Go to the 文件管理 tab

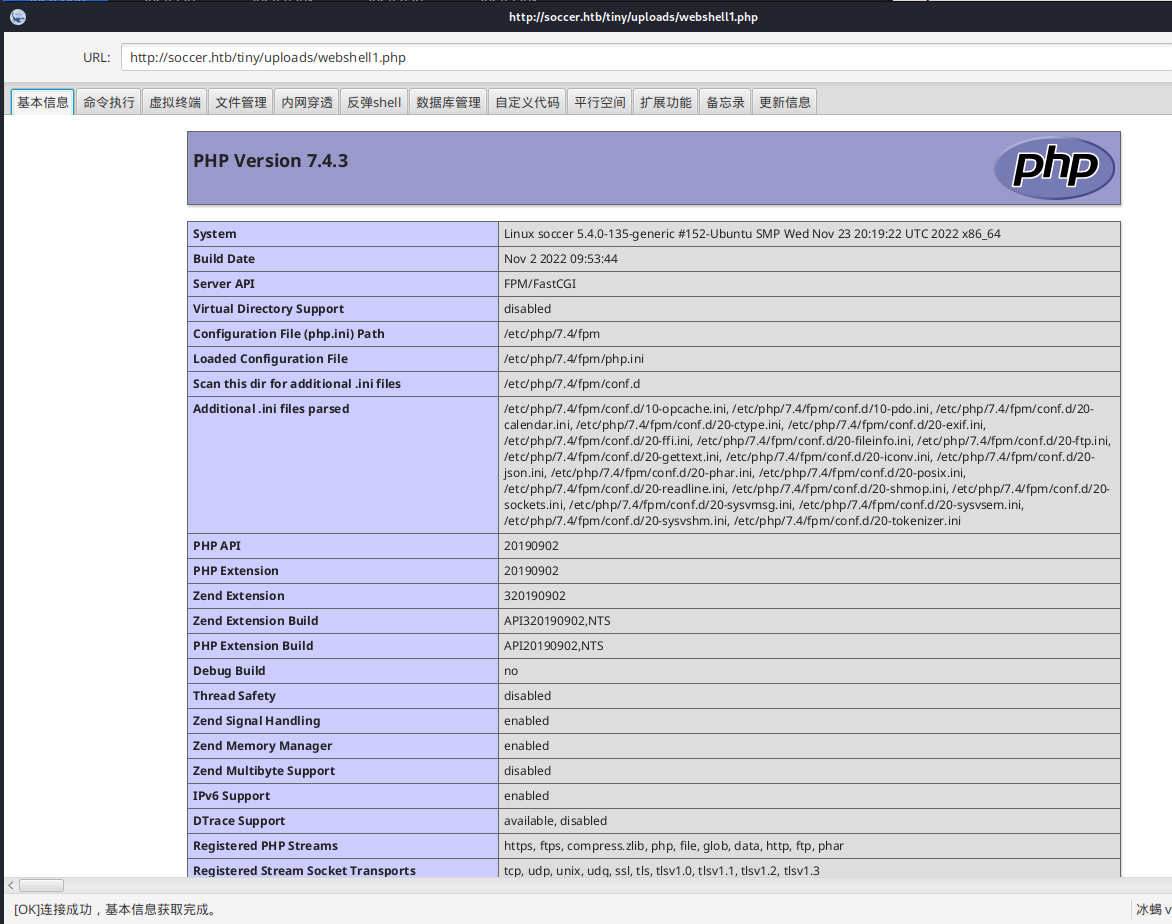[241, 102]
